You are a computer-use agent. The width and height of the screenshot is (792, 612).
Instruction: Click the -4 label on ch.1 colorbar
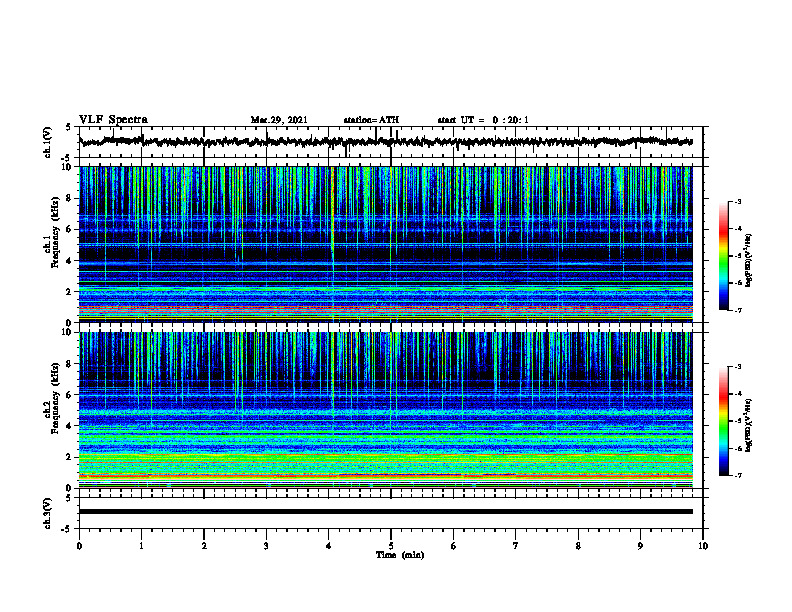point(738,228)
